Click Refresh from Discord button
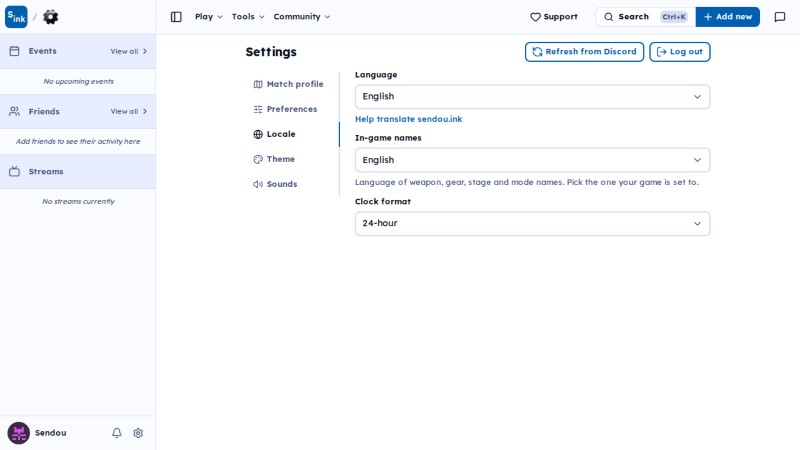The height and width of the screenshot is (450, 800). click(x=584, y=52)
